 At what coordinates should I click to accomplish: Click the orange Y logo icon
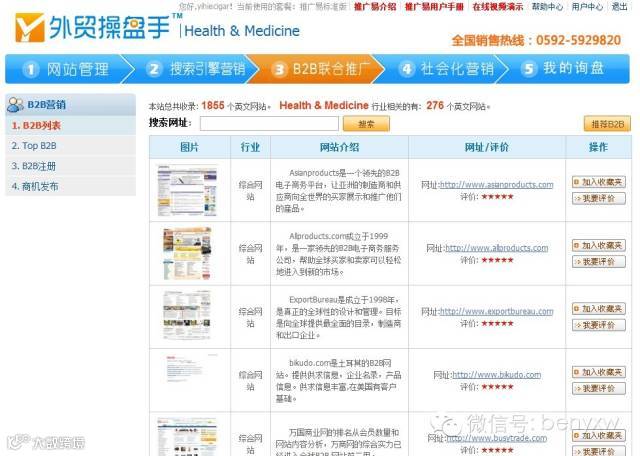coord(29,28)
